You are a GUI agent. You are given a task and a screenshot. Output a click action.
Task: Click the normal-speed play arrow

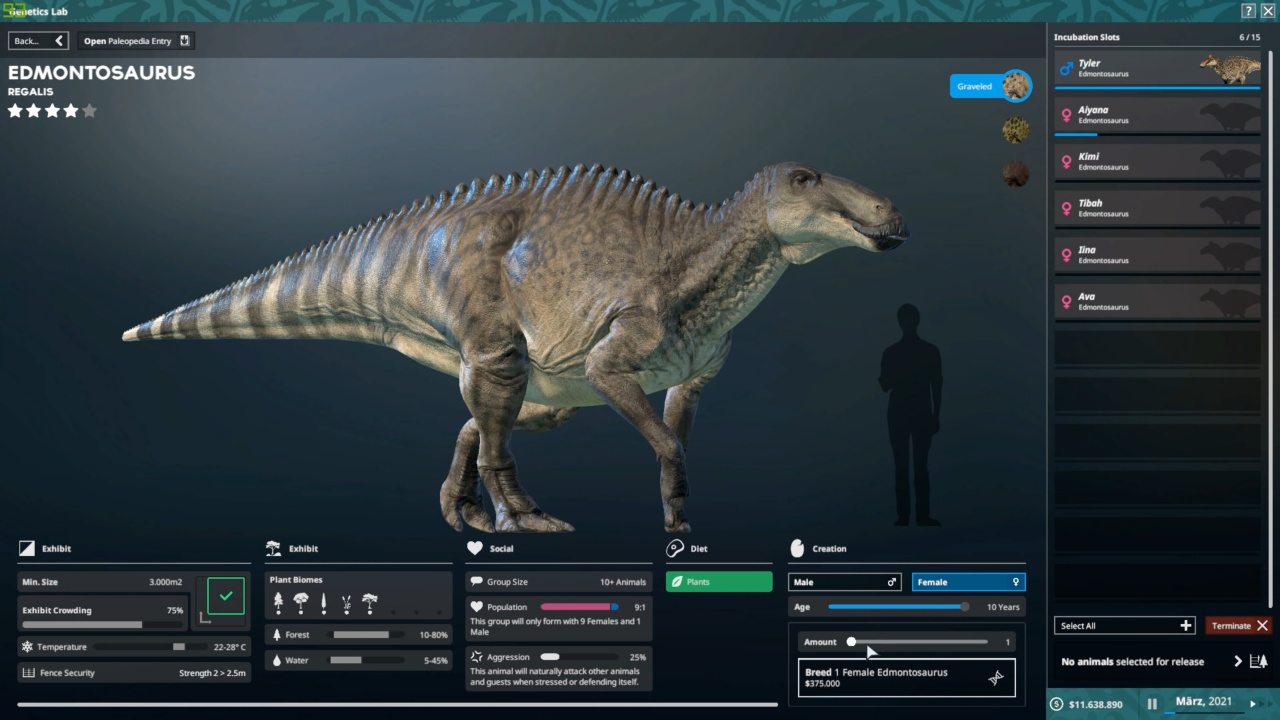coord(1253,704)
